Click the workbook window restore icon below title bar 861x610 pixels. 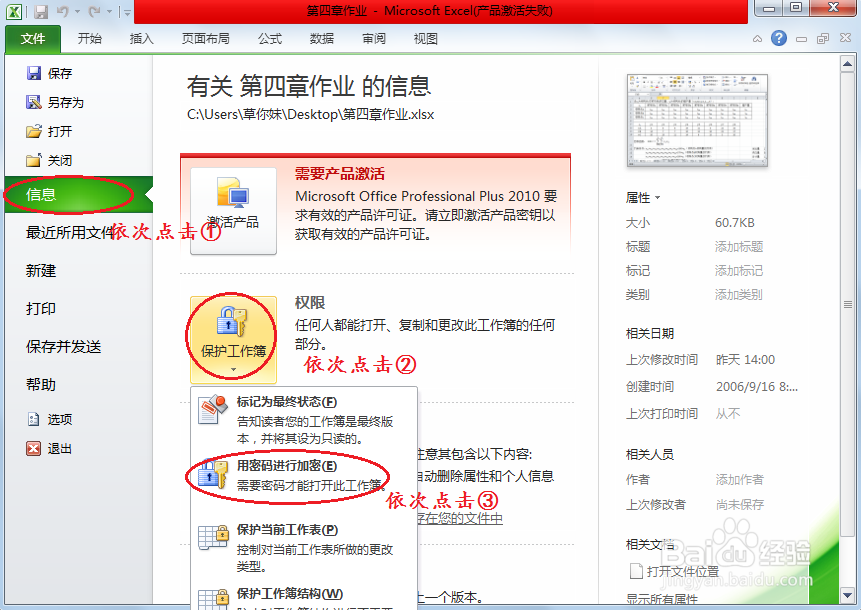823,38
